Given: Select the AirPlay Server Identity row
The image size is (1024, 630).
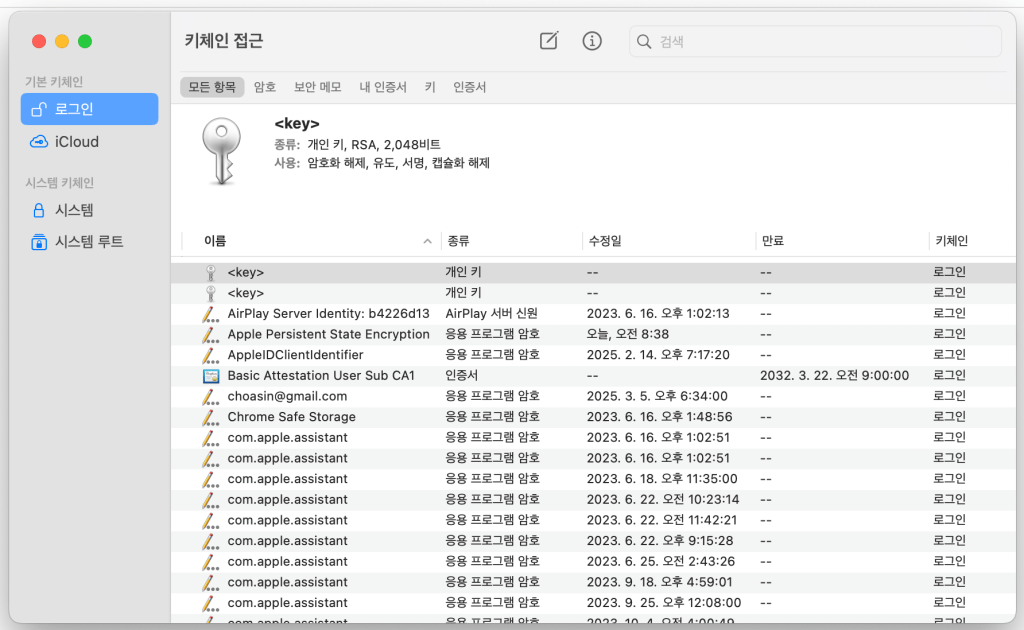Looking at the screenshot, I should [328, 313].
